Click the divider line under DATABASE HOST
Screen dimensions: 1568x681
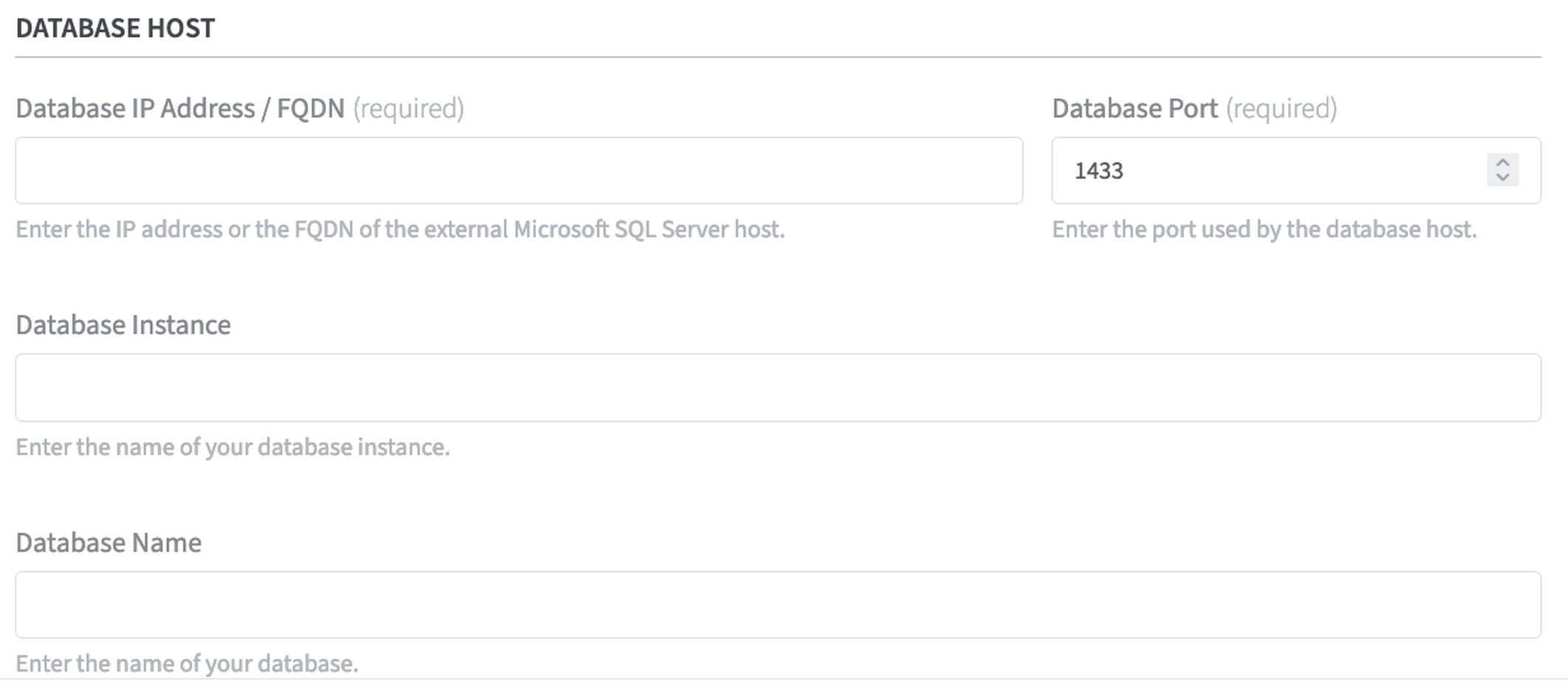[x=777, y=57]
